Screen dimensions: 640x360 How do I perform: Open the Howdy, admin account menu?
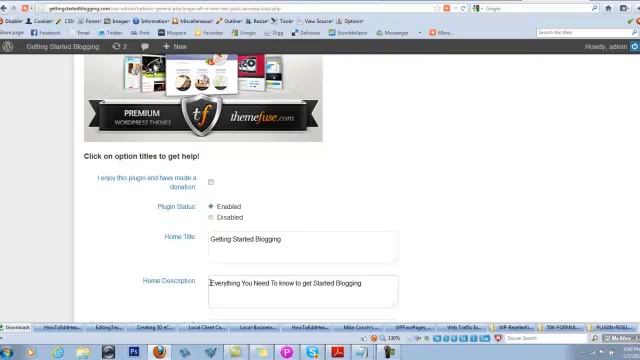[x=611, y=47]
